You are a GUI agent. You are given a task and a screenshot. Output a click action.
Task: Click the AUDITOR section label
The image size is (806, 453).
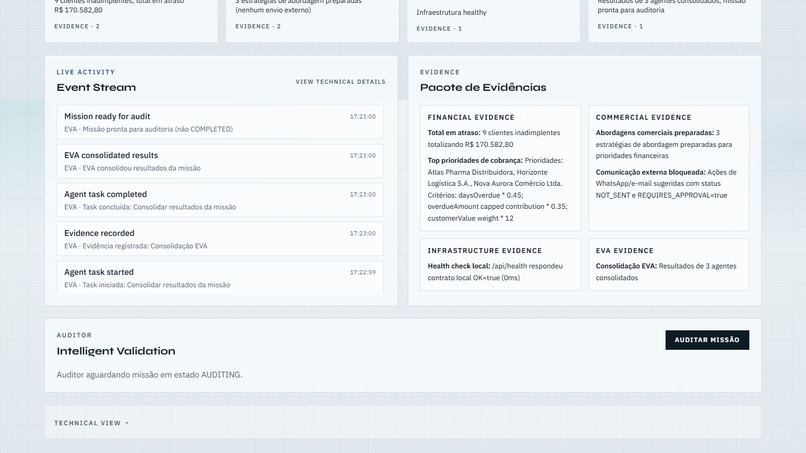(x=74, y=335)
